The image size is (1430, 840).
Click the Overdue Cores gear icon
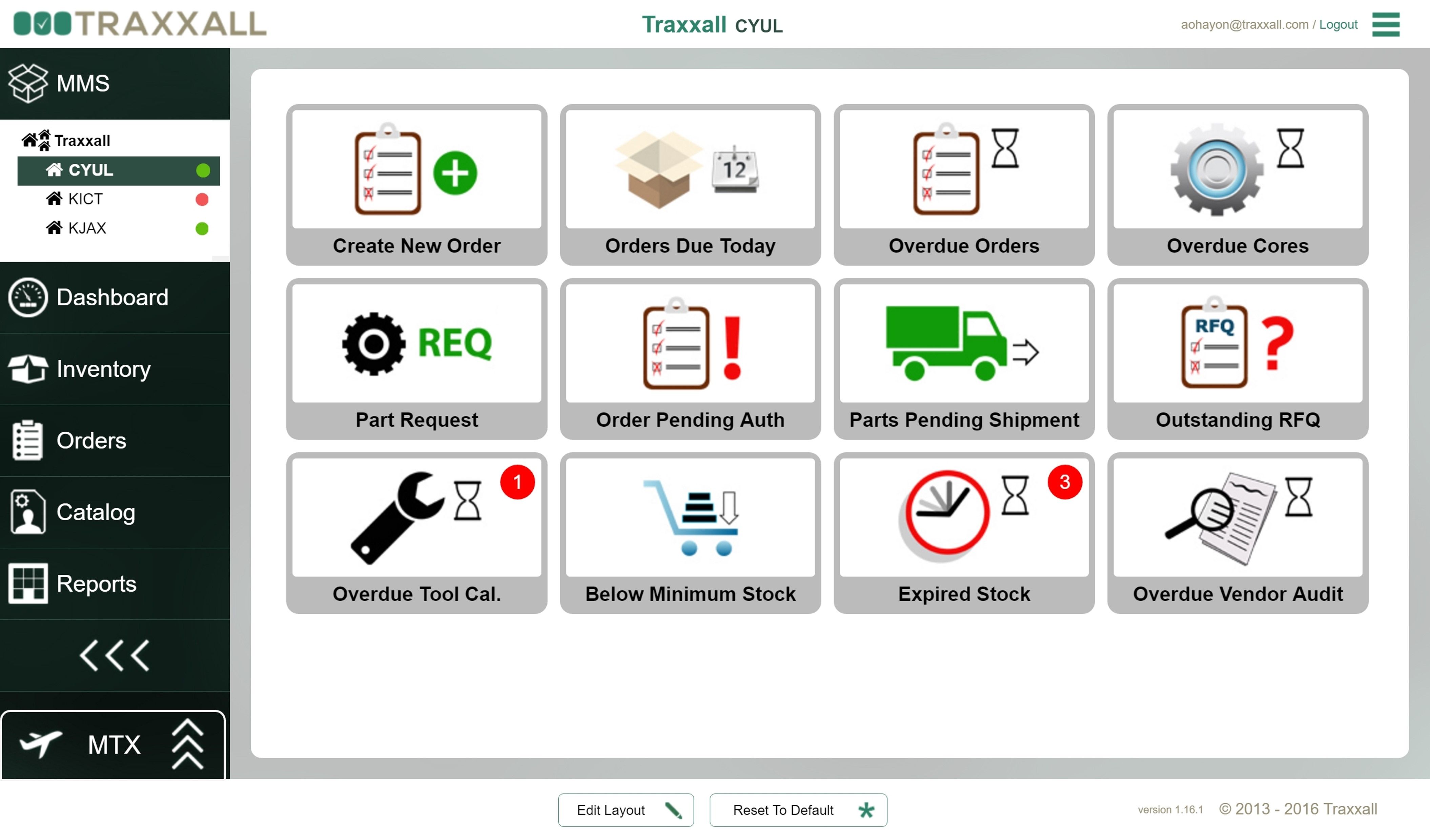[x=1216, y=169]
